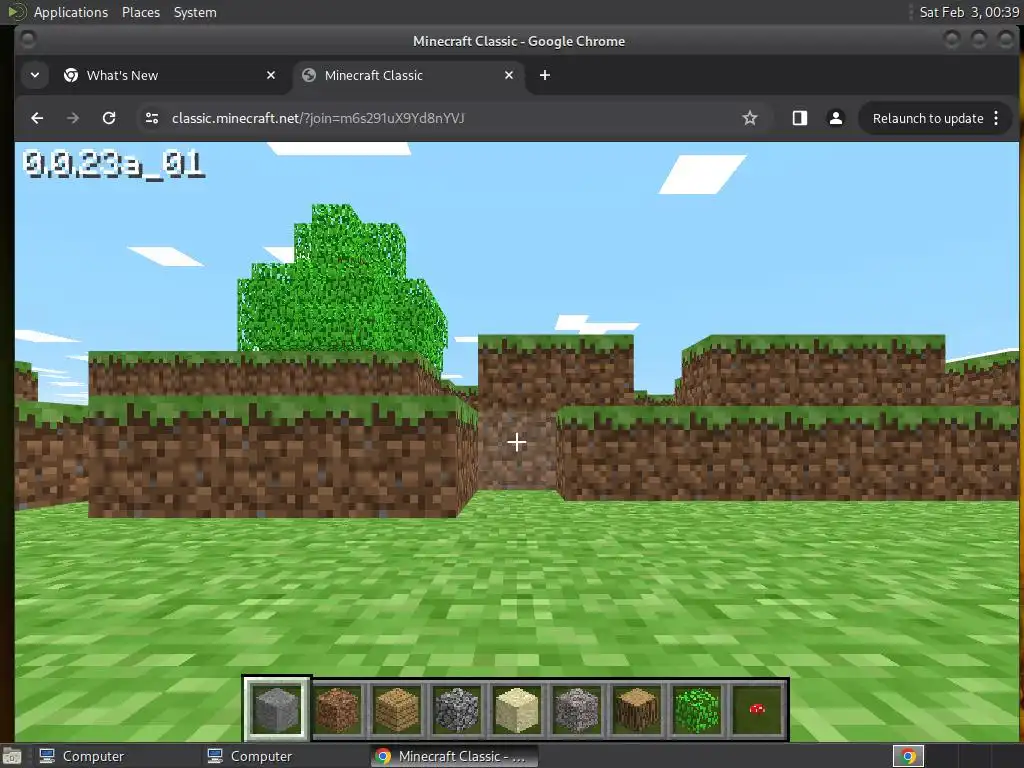Go back to the previous page
The height and width of the screenshot is (768, 1024).
[37, 118]
